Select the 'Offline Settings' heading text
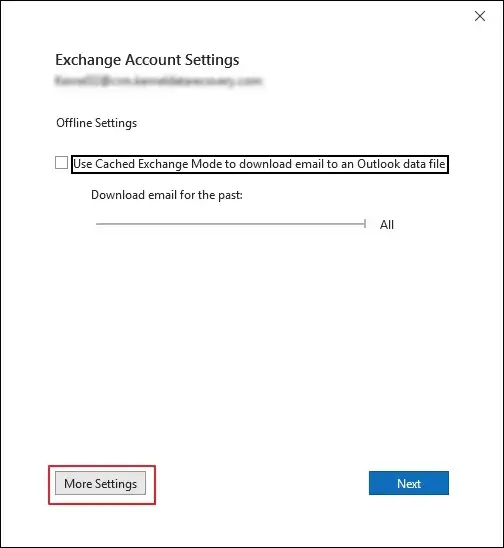Image resolution: width=504 pixels, height=548 pixels. [x=96, y=123]
